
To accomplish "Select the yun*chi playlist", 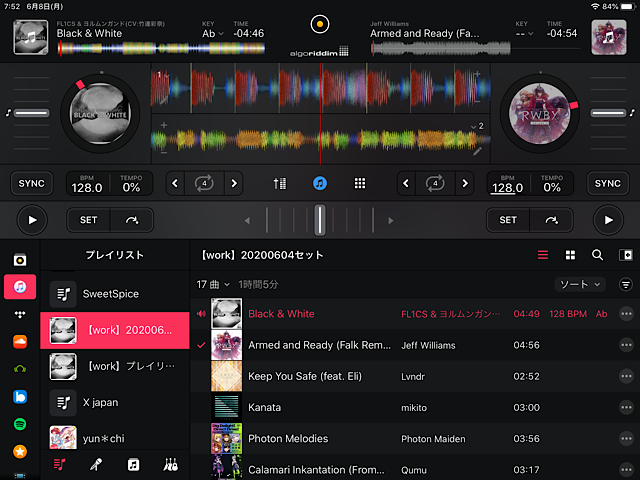I will click(x=115, y=438).
